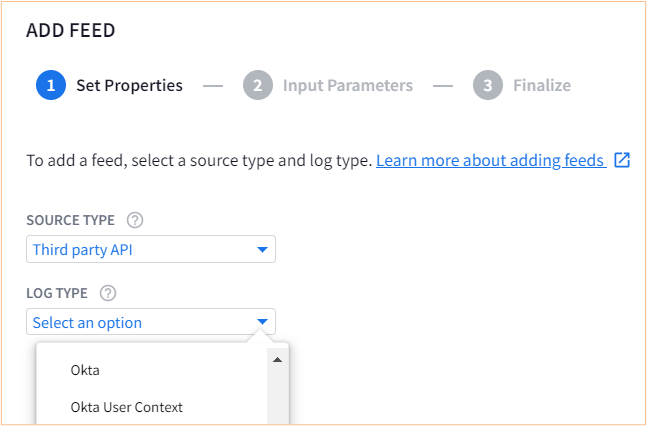Expand the Source Type dropdown arrow
The image size is (647, 426).
(262, 249)
